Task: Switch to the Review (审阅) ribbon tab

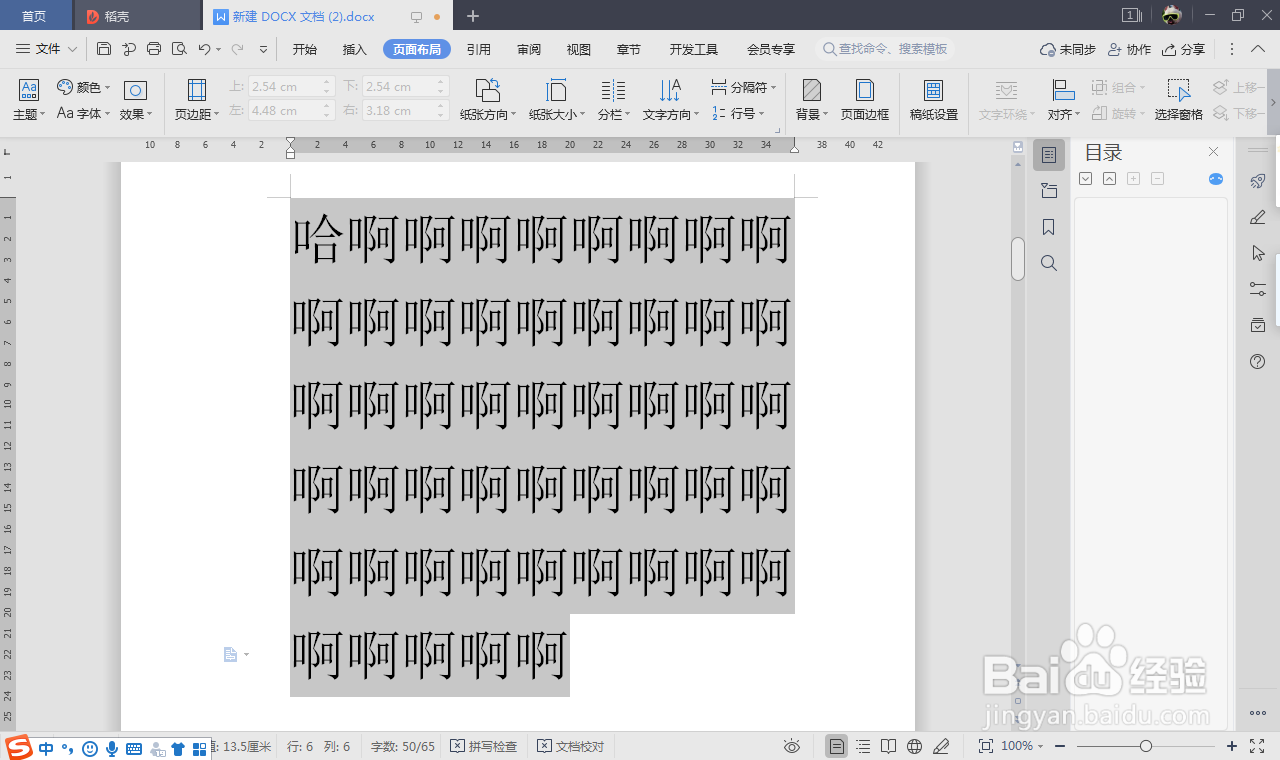Action: (x=529, y=49)
